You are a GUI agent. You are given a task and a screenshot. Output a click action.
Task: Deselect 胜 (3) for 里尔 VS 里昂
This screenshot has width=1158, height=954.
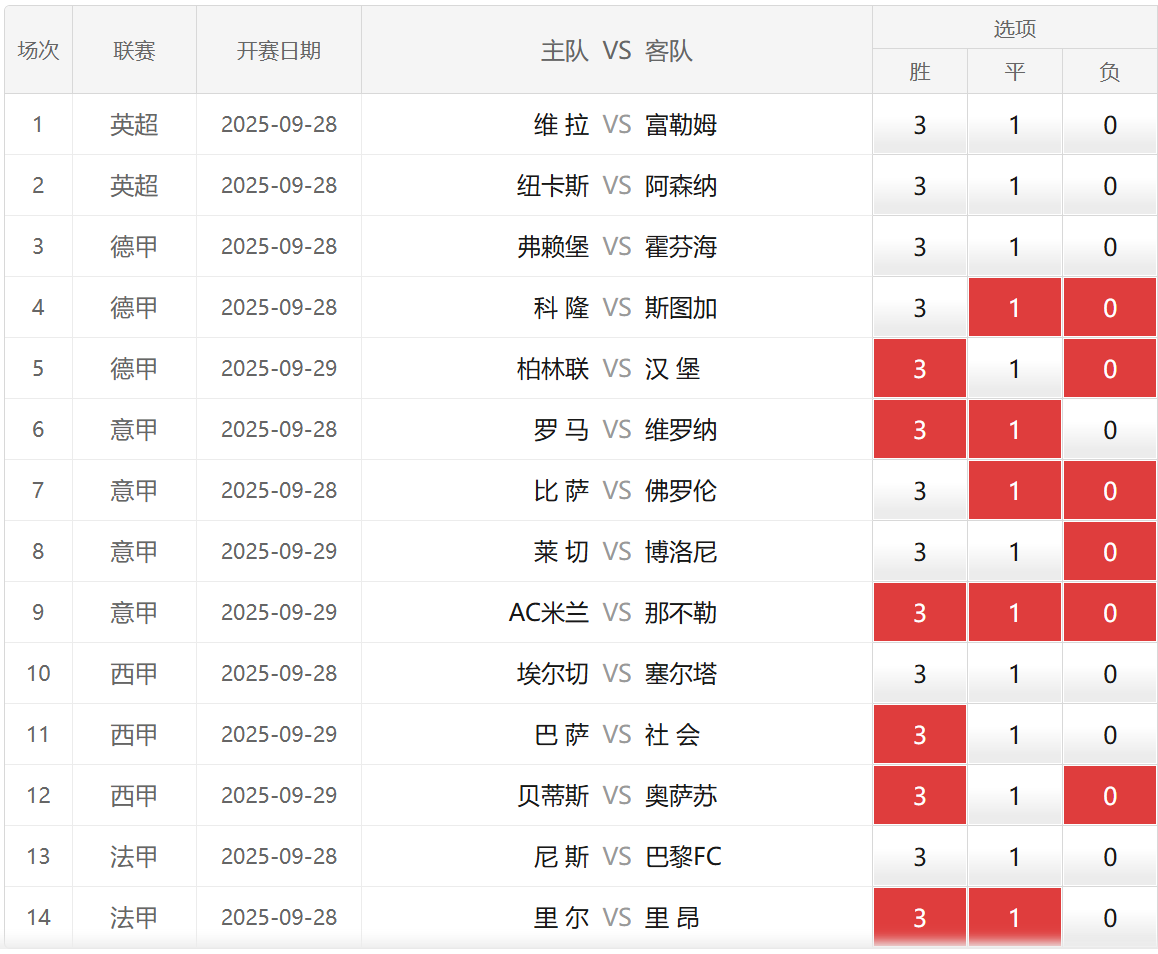coord(919,918)
